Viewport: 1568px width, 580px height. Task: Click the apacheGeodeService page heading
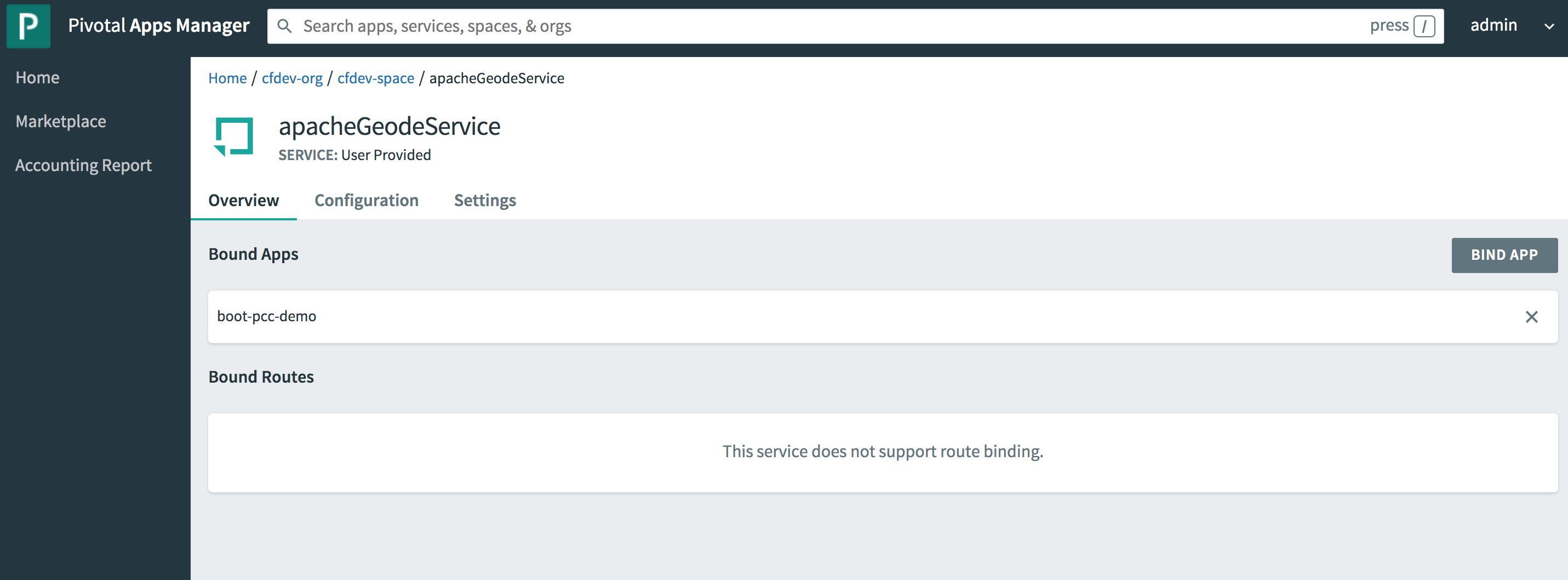390,127
